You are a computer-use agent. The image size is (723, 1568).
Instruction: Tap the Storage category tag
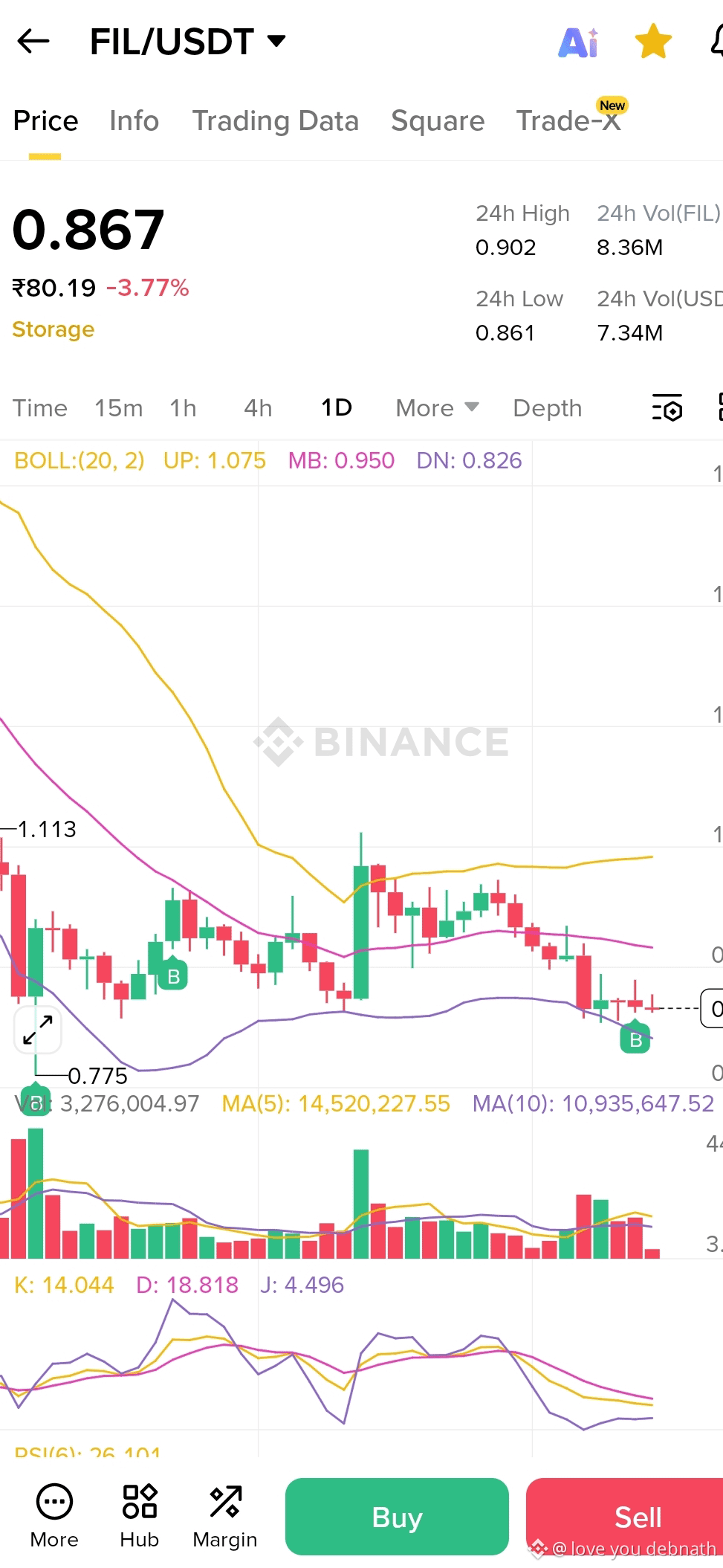point(54,329)
